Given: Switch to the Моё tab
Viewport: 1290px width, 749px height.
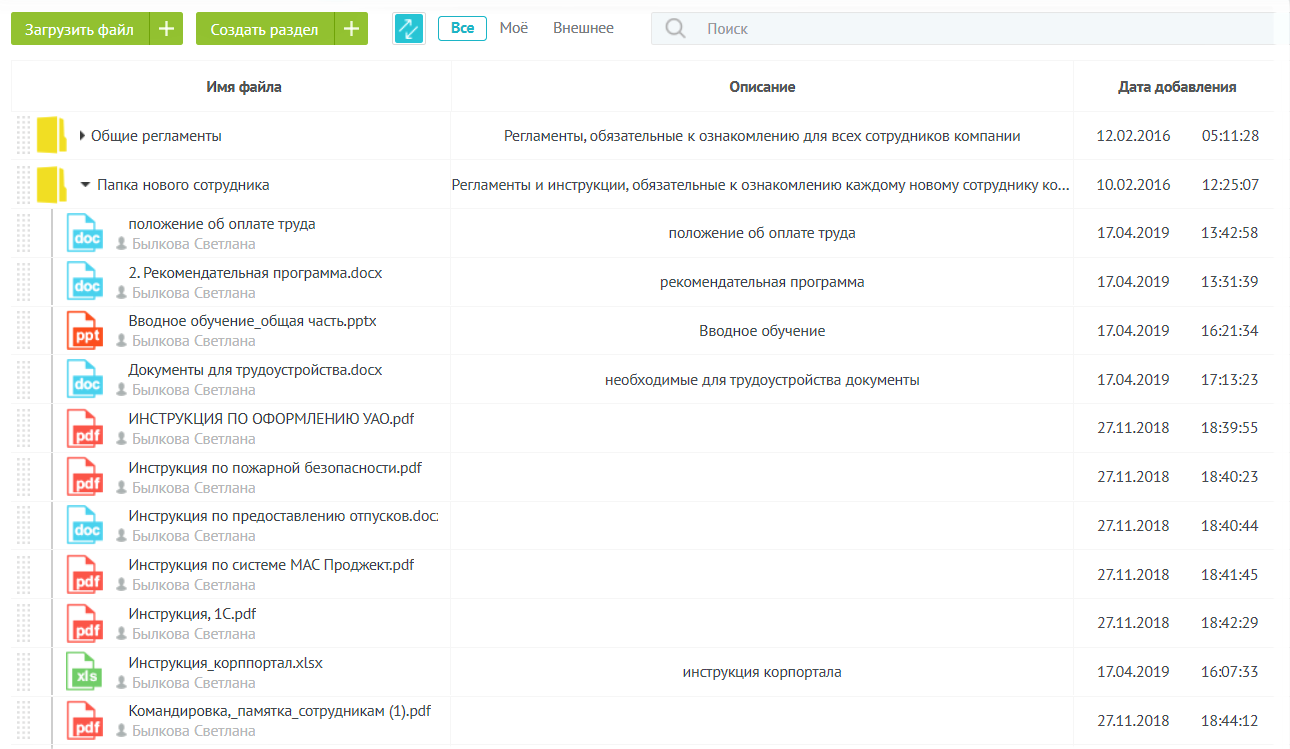Looking at the screenshot, I should pyautogui.click(x=513, y=27).
